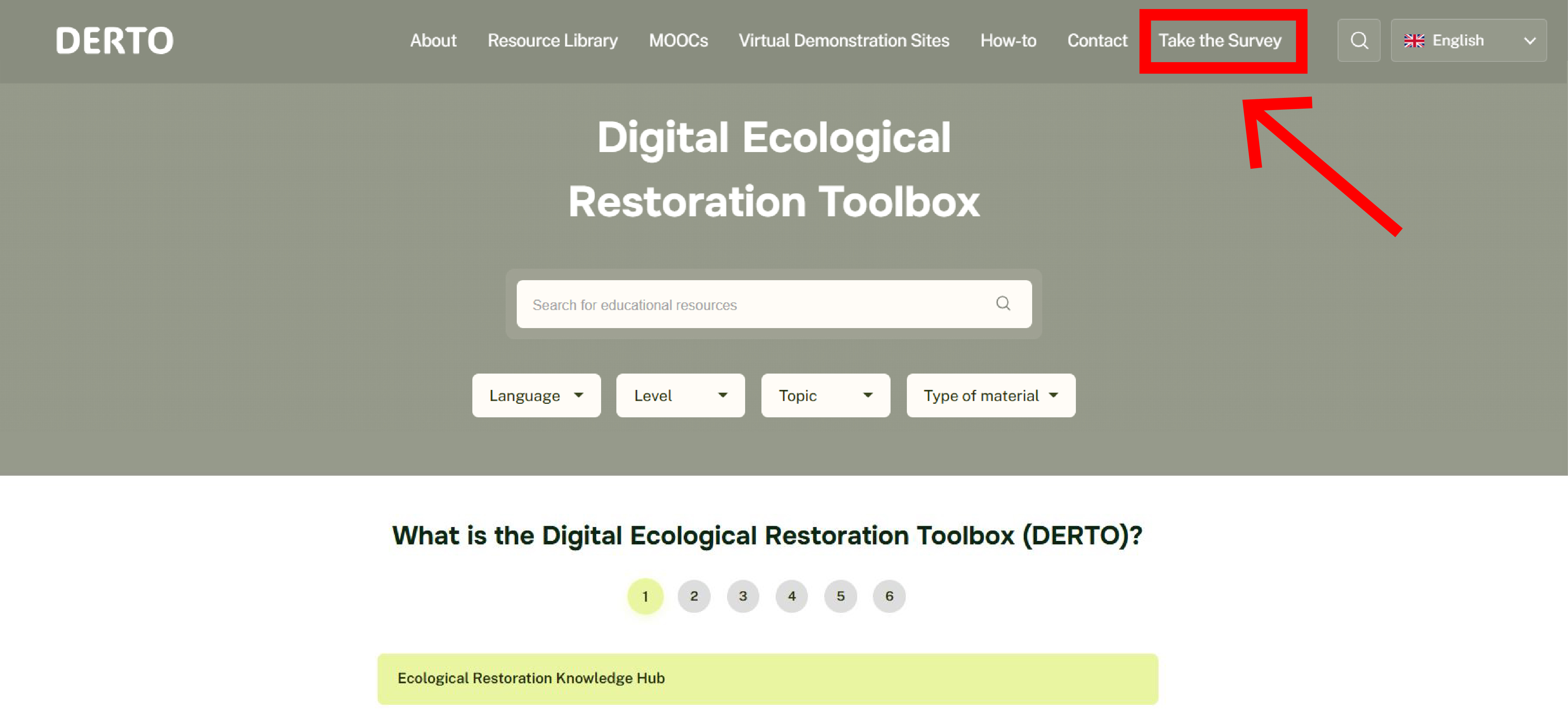Image resolution: width=1568 pixels, height=710 pixels.
Task: Open the About menu item
Action: click(433, 40)
